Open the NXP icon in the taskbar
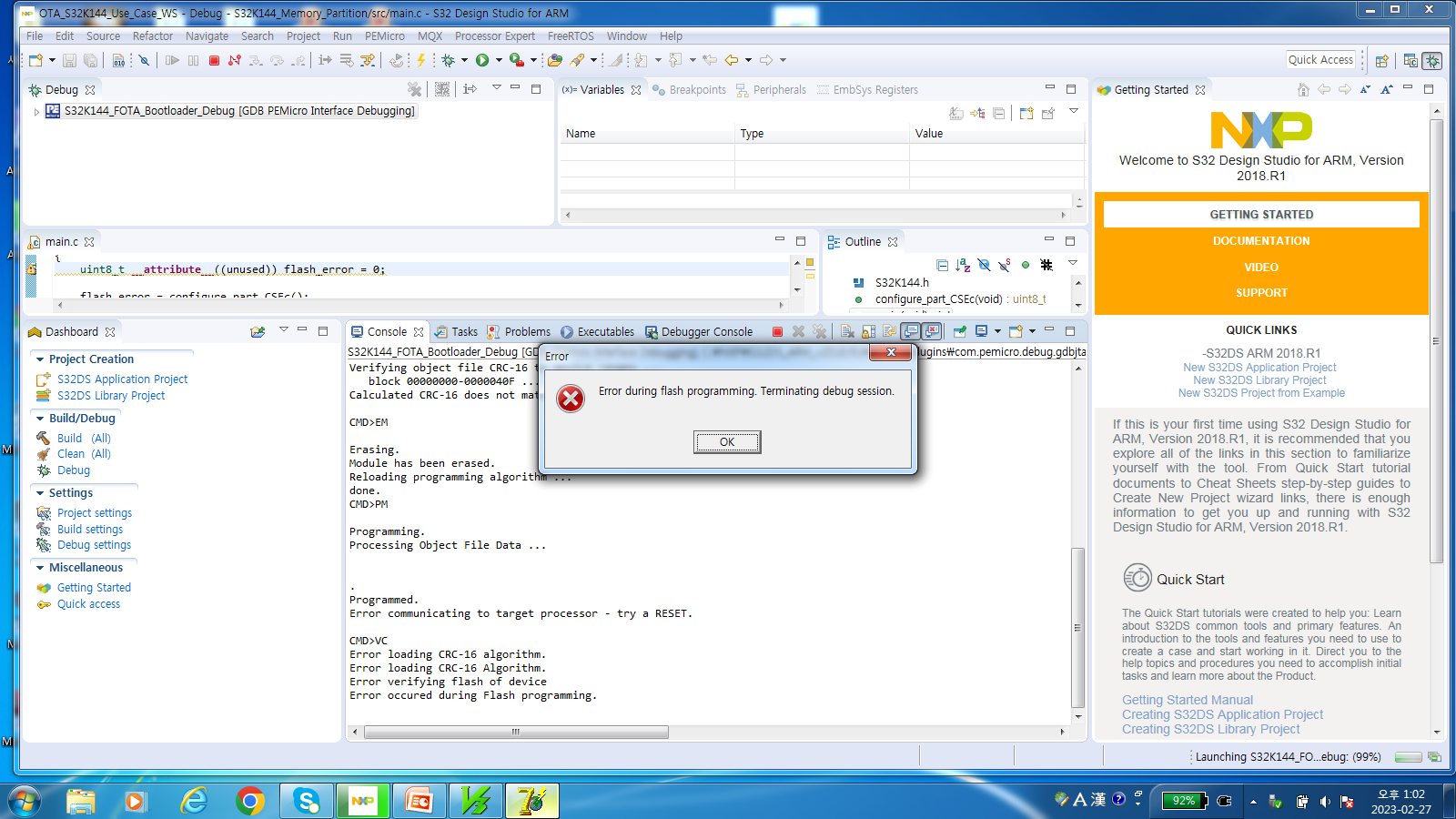The image size is (1456, 819). (x=362, y=801)
